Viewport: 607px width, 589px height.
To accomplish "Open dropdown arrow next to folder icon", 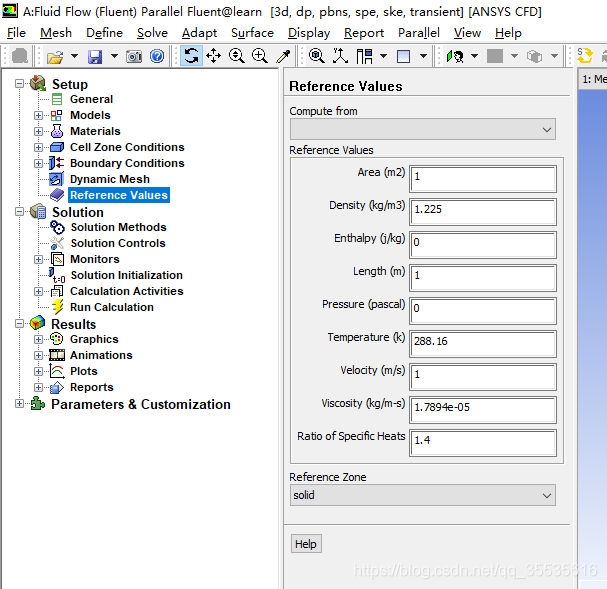I will tap(74, 57).
